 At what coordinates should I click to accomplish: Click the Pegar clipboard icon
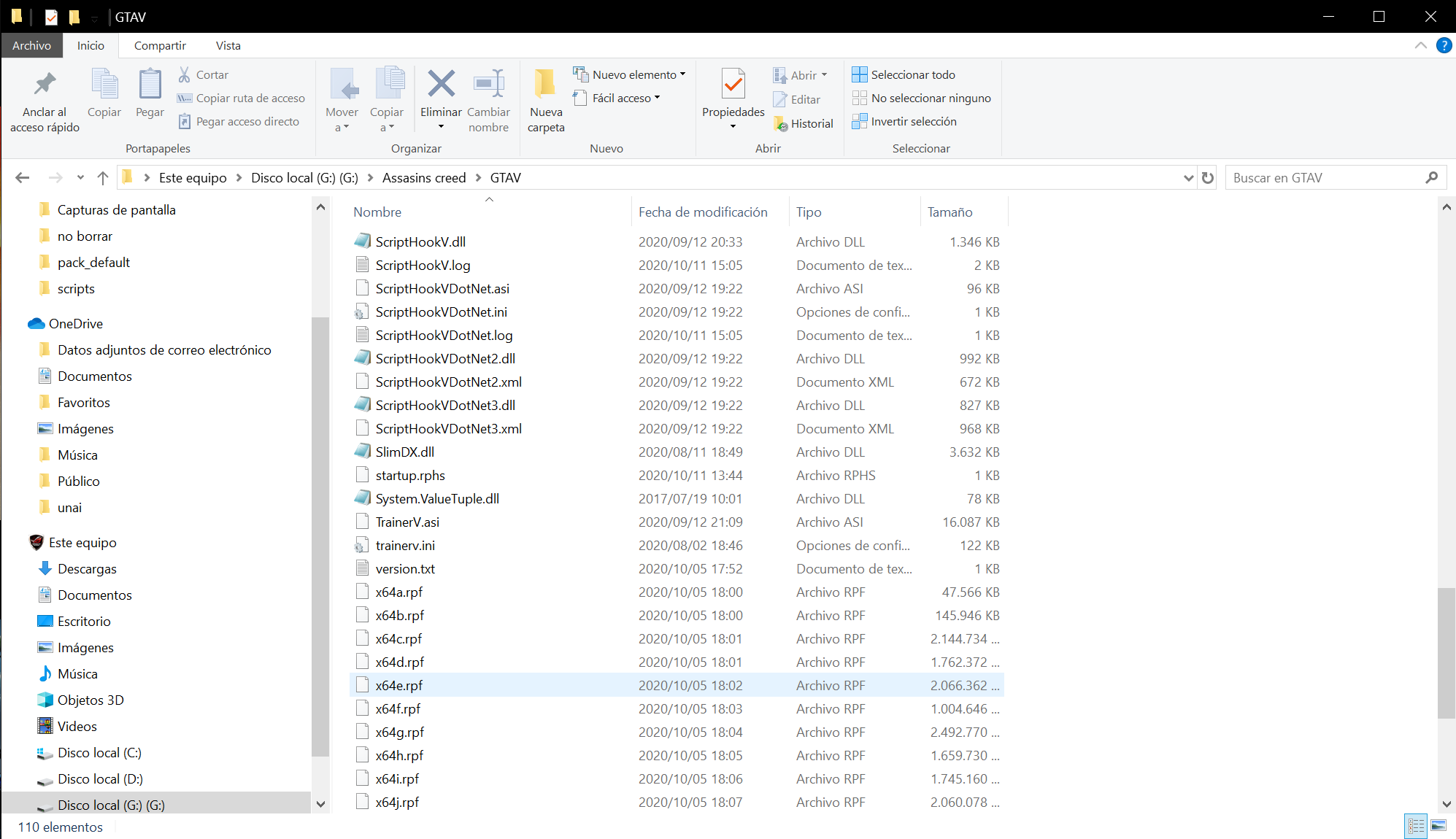point(150,85)
